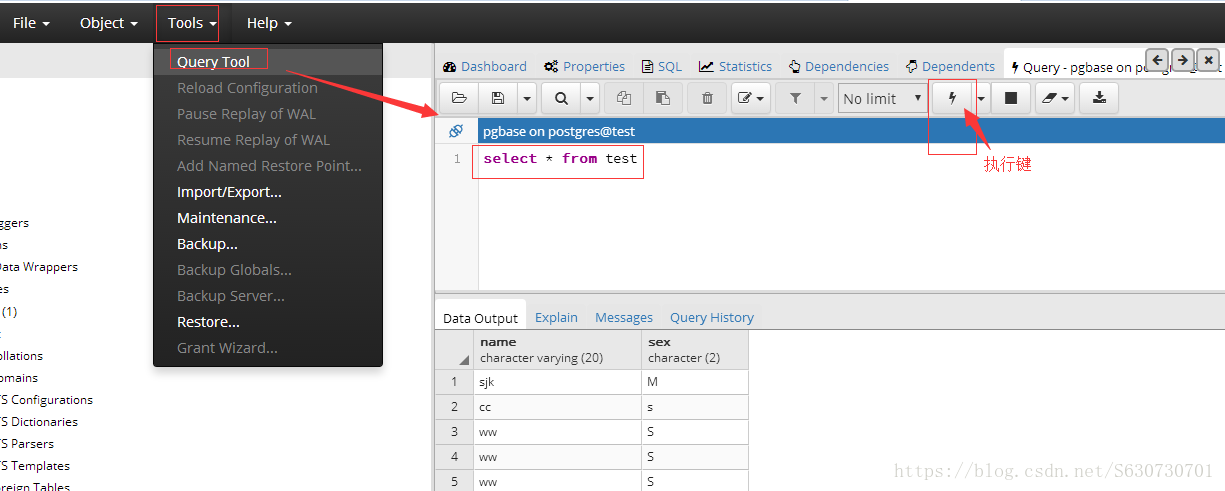The width and height of the screenshot is (1225, 491).
Task: Click the Paste clipboard icon
Action: pos(662,98)
